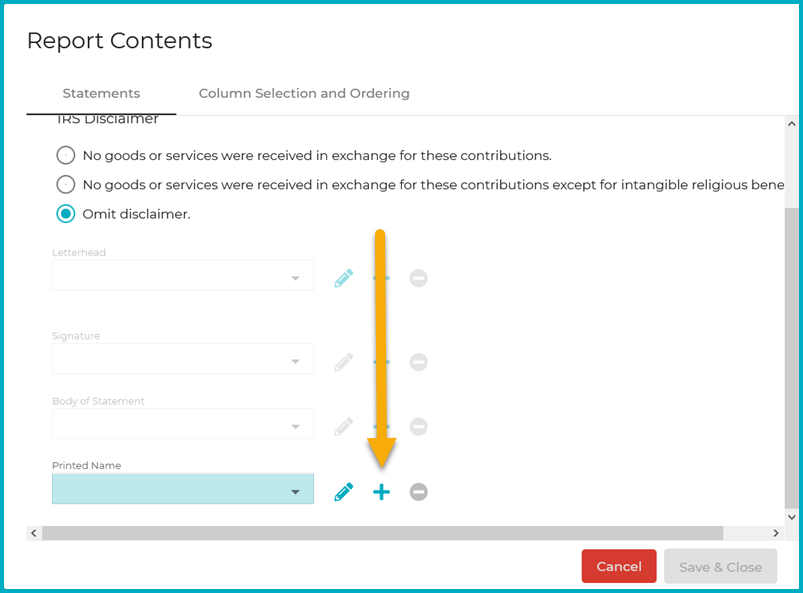803x593 pixels.
Task: Select the intangible religious benefits disclaimer radio
Action: 66,184
